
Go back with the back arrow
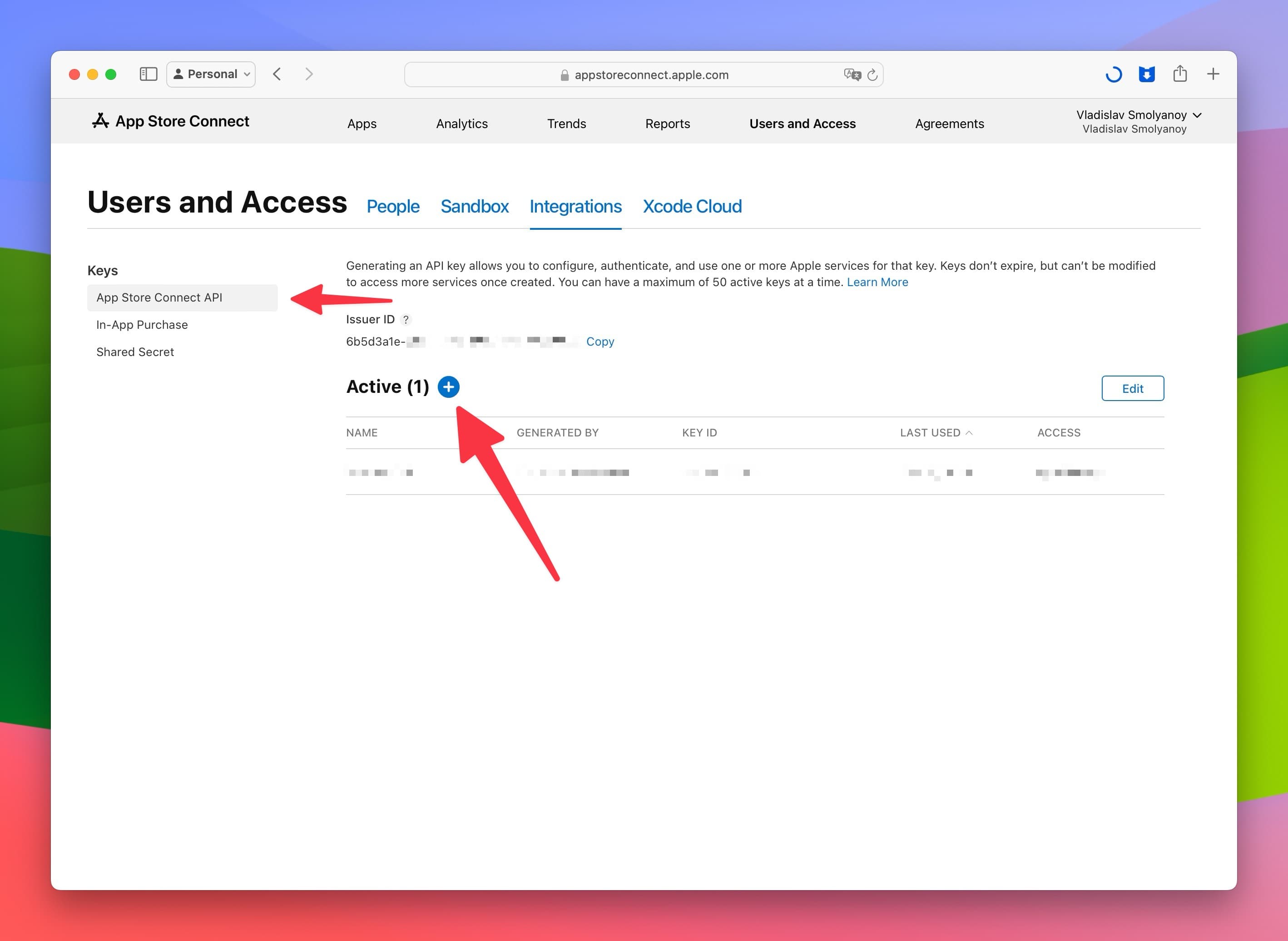pyautogui.click(x=277, y=74)
